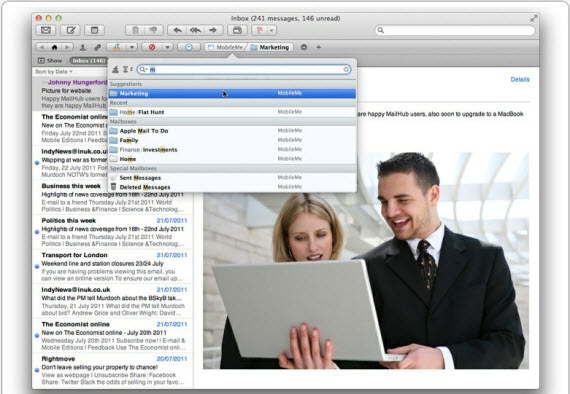Click the Details link in message header

[520, 79]
